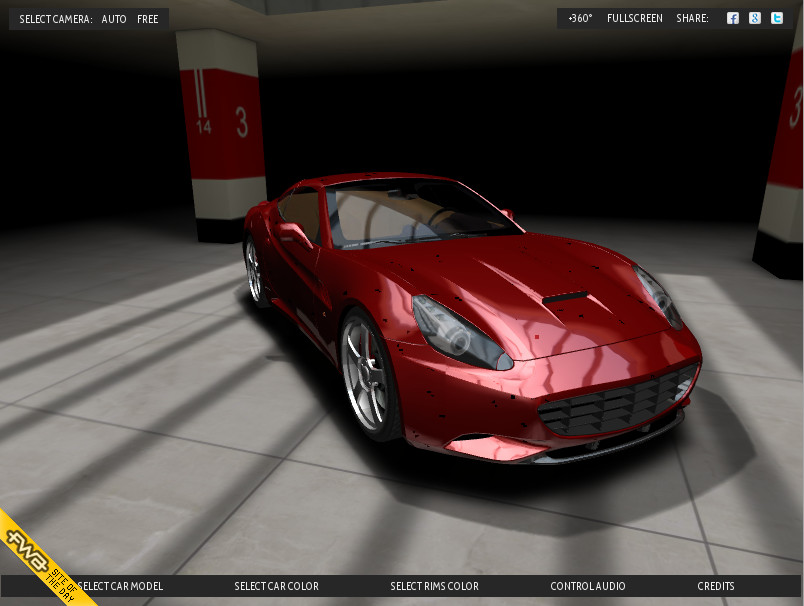Share the page on Facebook
804x606 pixels.
pyautogui.click(x=732, y=18)
